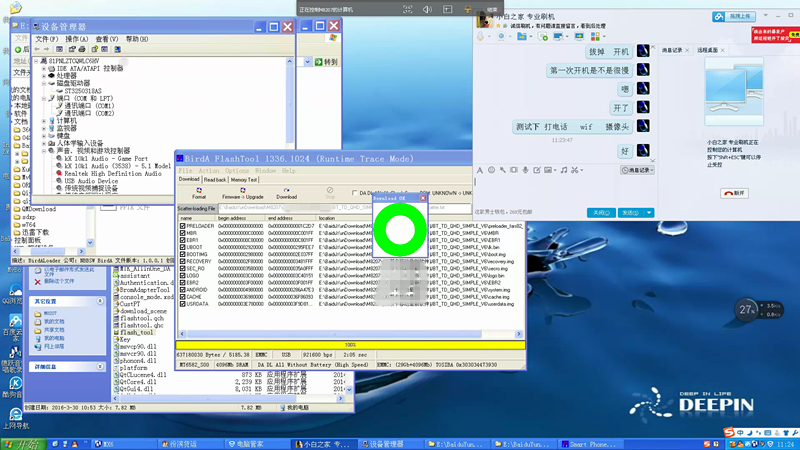
Task: Uncheck the MBR partition checkbox
Action: (x=182, y=233)
